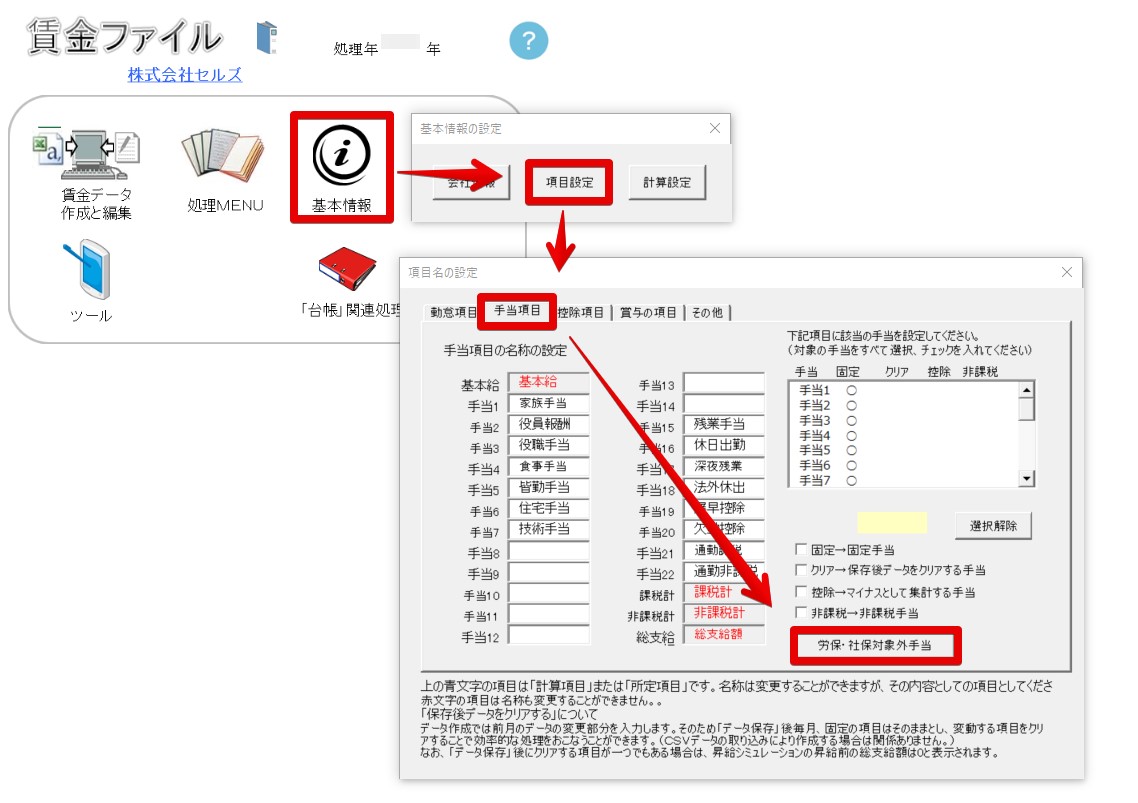The image size is (1138, 803).
Task: Open the ツール phone icon
Action: (90, 270)
